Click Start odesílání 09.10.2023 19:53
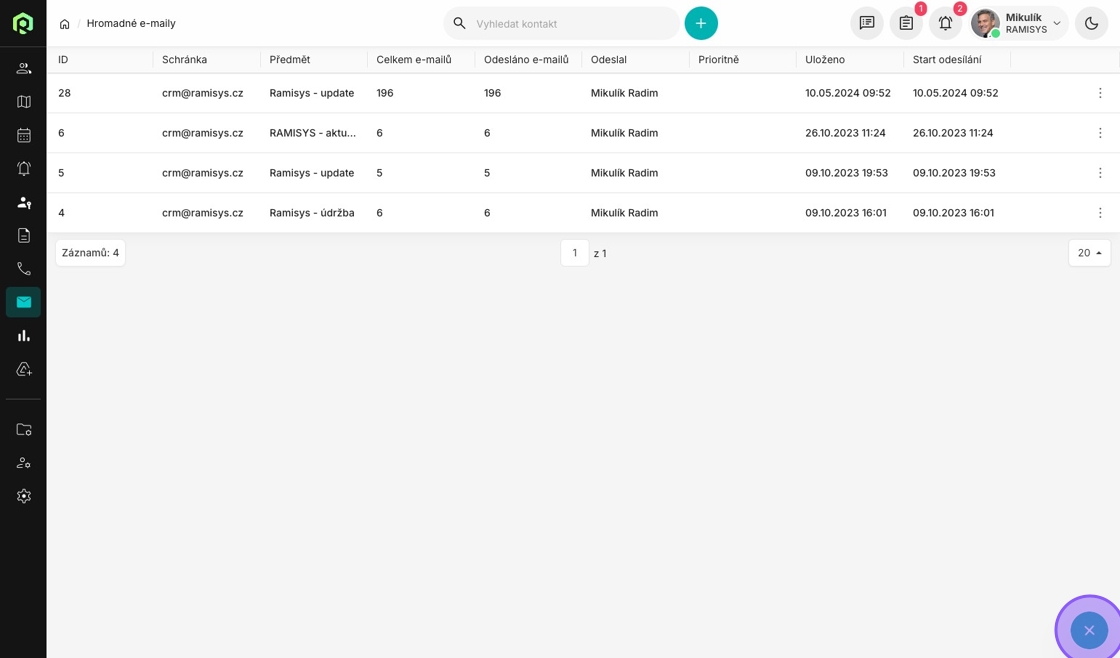Viewport: 1120px width, 658px height. pos(954,173)
